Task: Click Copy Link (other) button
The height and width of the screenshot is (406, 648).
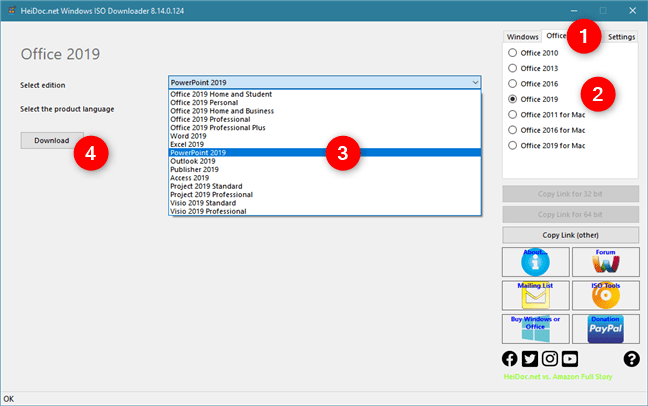Action: tap(570, 235)
